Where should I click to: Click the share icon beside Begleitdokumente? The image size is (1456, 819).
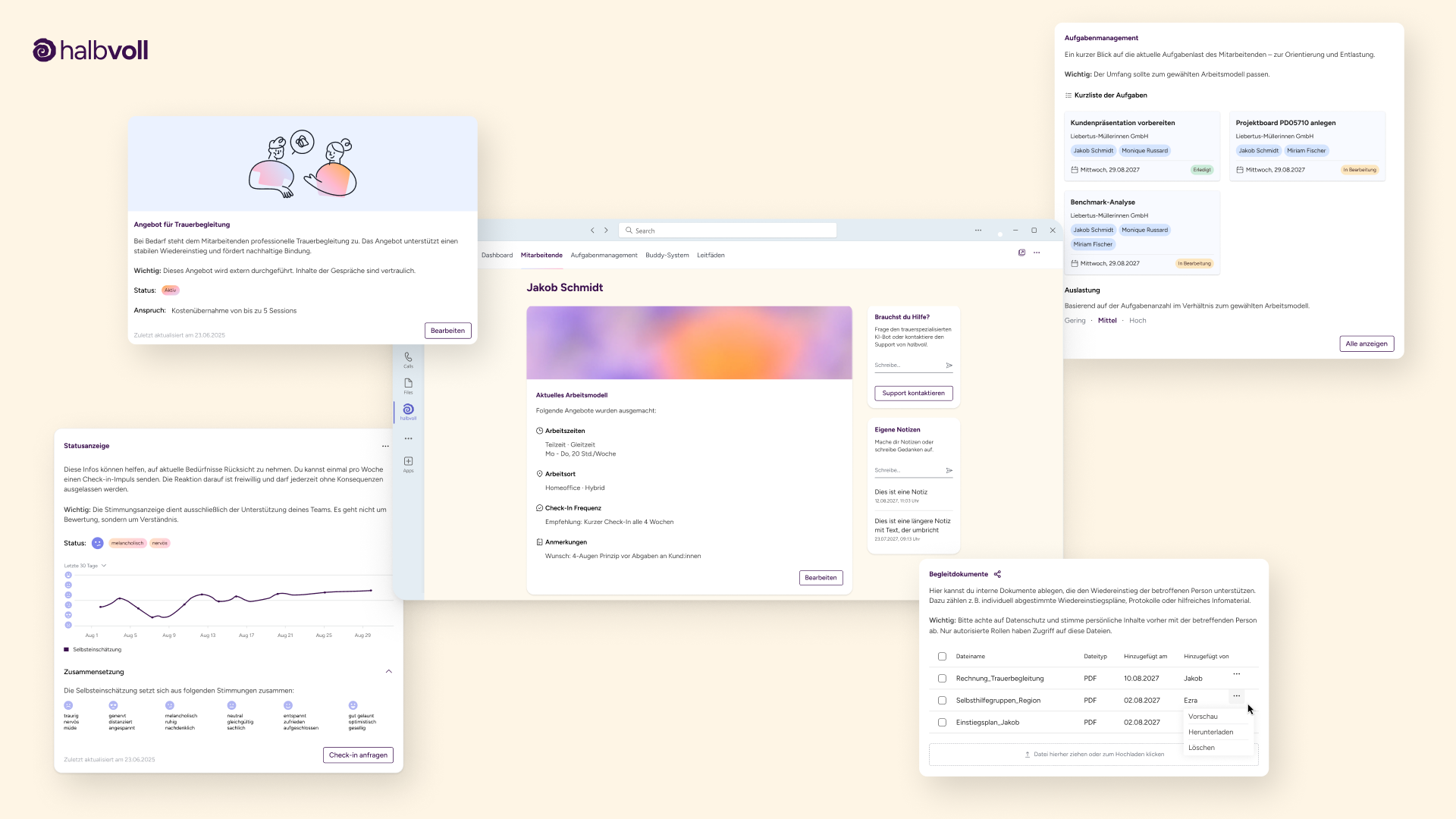click(x=997, y=574)
